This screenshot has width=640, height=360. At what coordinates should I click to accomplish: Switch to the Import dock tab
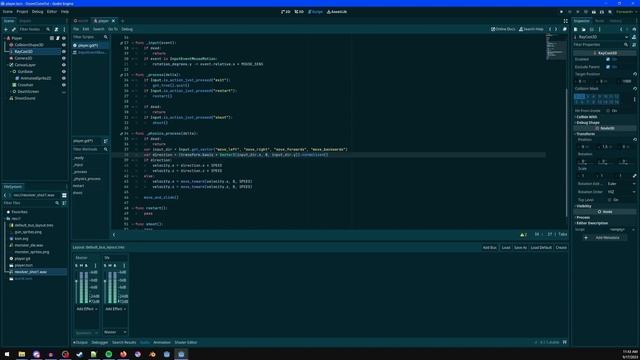click(25, 21)
